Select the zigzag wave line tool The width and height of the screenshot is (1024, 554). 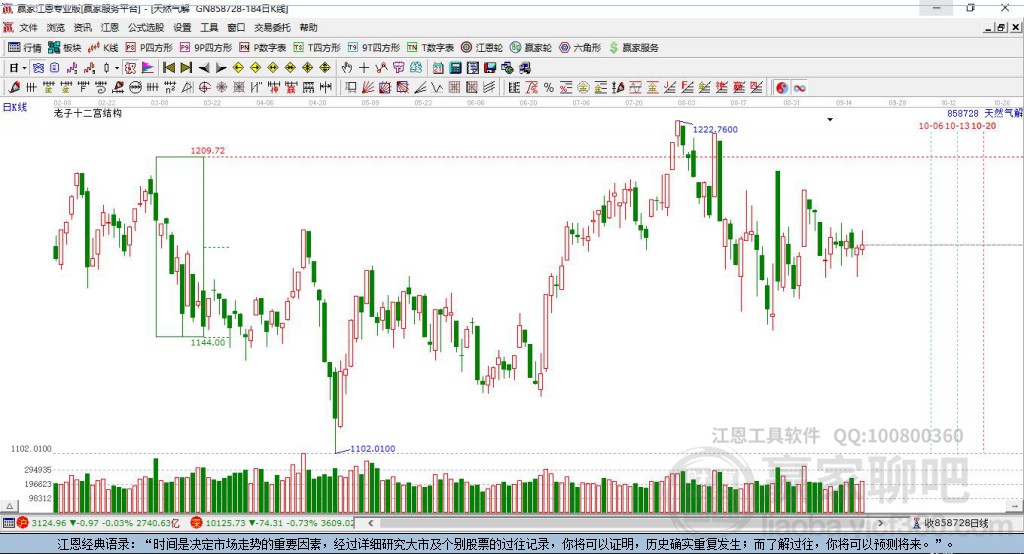[x=437, y=88]
